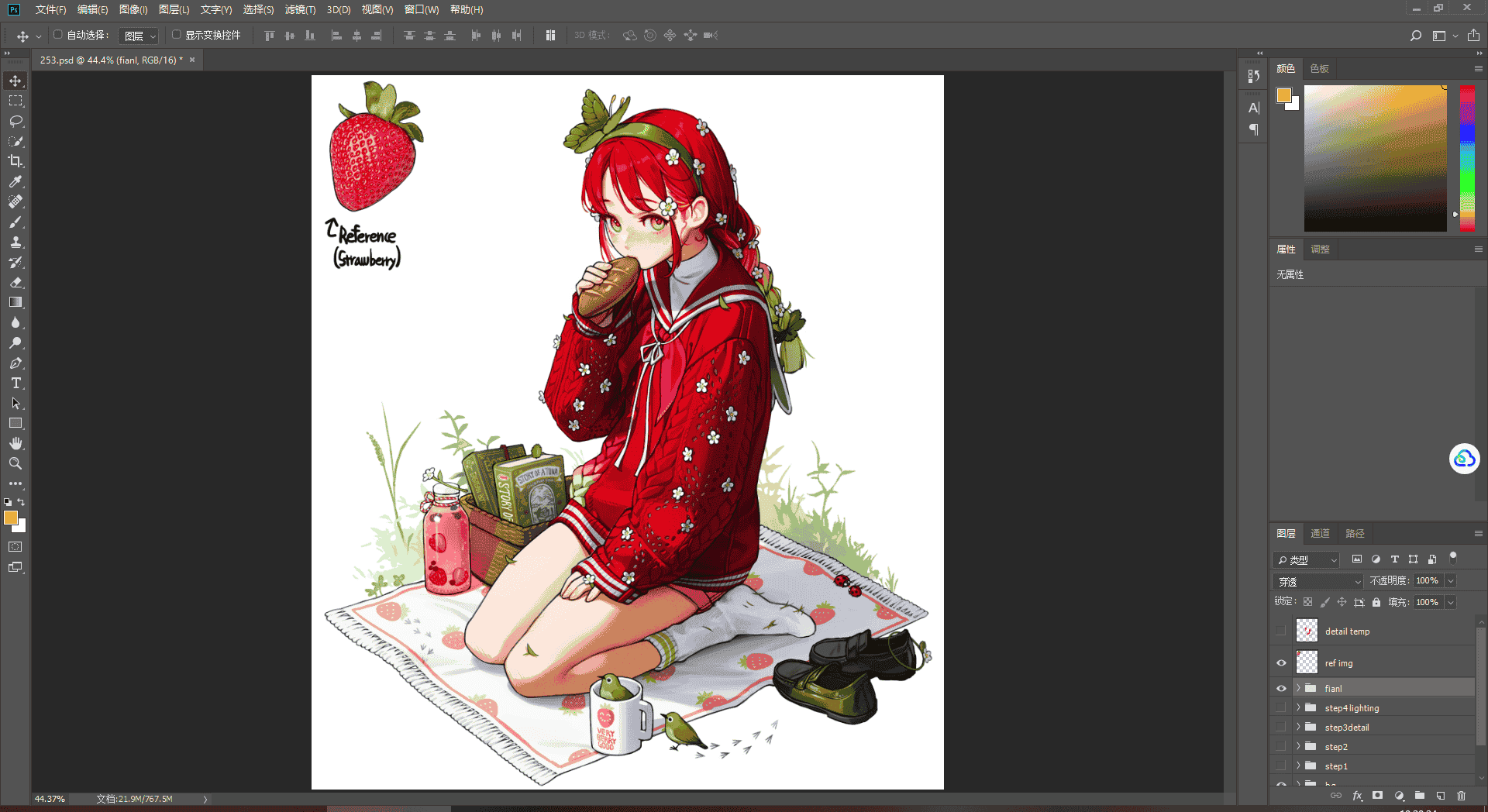Open the 图像(I) menu
Screen dimensions: 1488x812
tap(133, 9)
